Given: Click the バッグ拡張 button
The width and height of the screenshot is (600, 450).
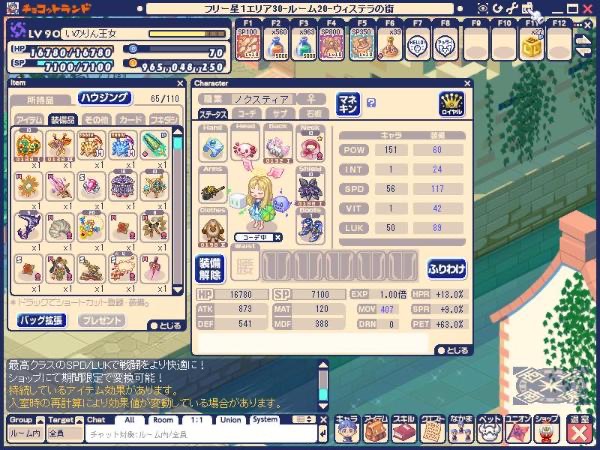Looking at the screenshot, I should (x=41, y=320).
